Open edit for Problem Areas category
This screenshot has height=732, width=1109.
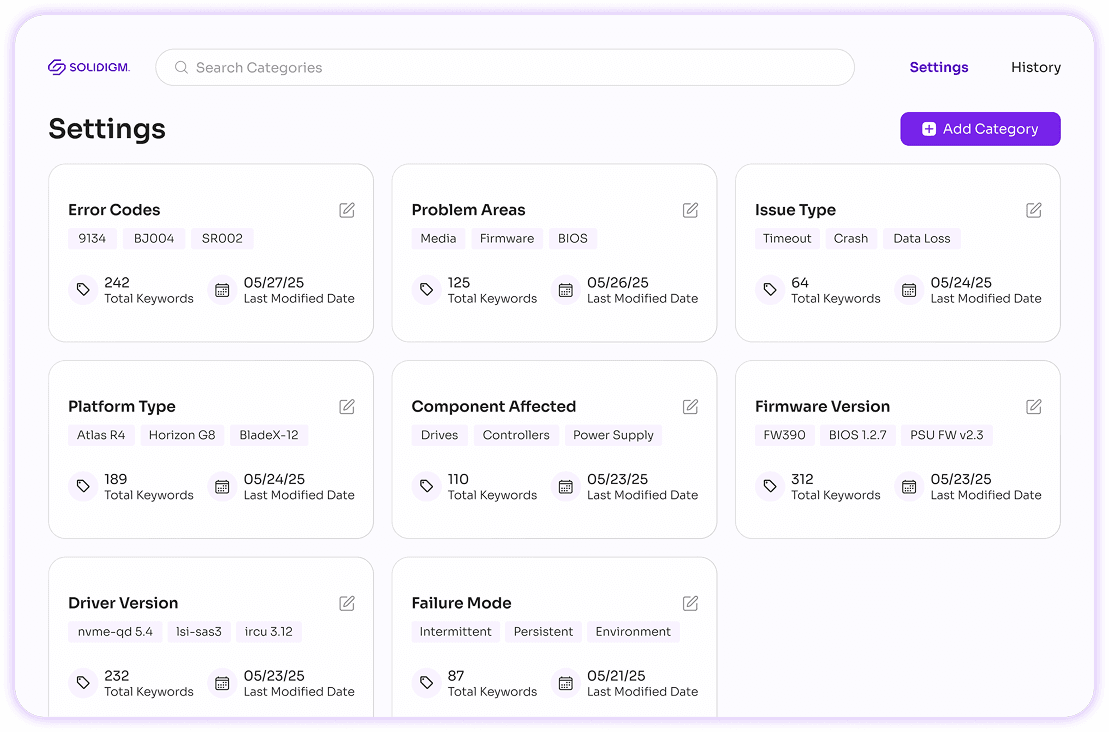click(x=690, y=210)
